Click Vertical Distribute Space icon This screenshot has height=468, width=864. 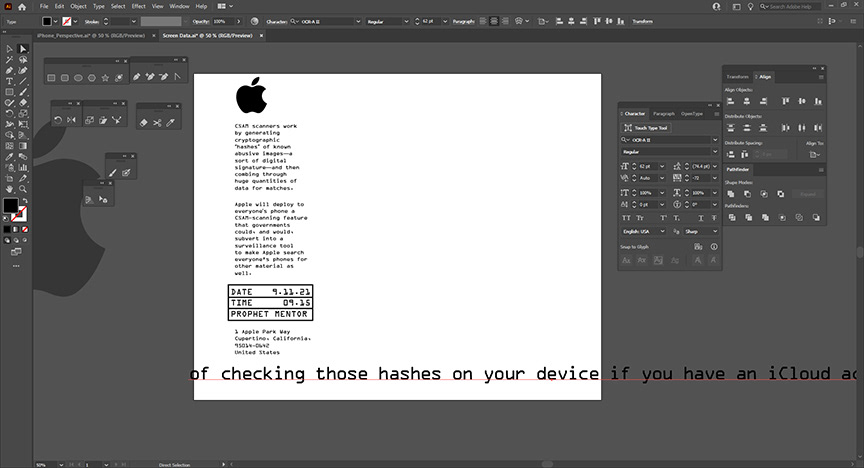coord(730,154)
